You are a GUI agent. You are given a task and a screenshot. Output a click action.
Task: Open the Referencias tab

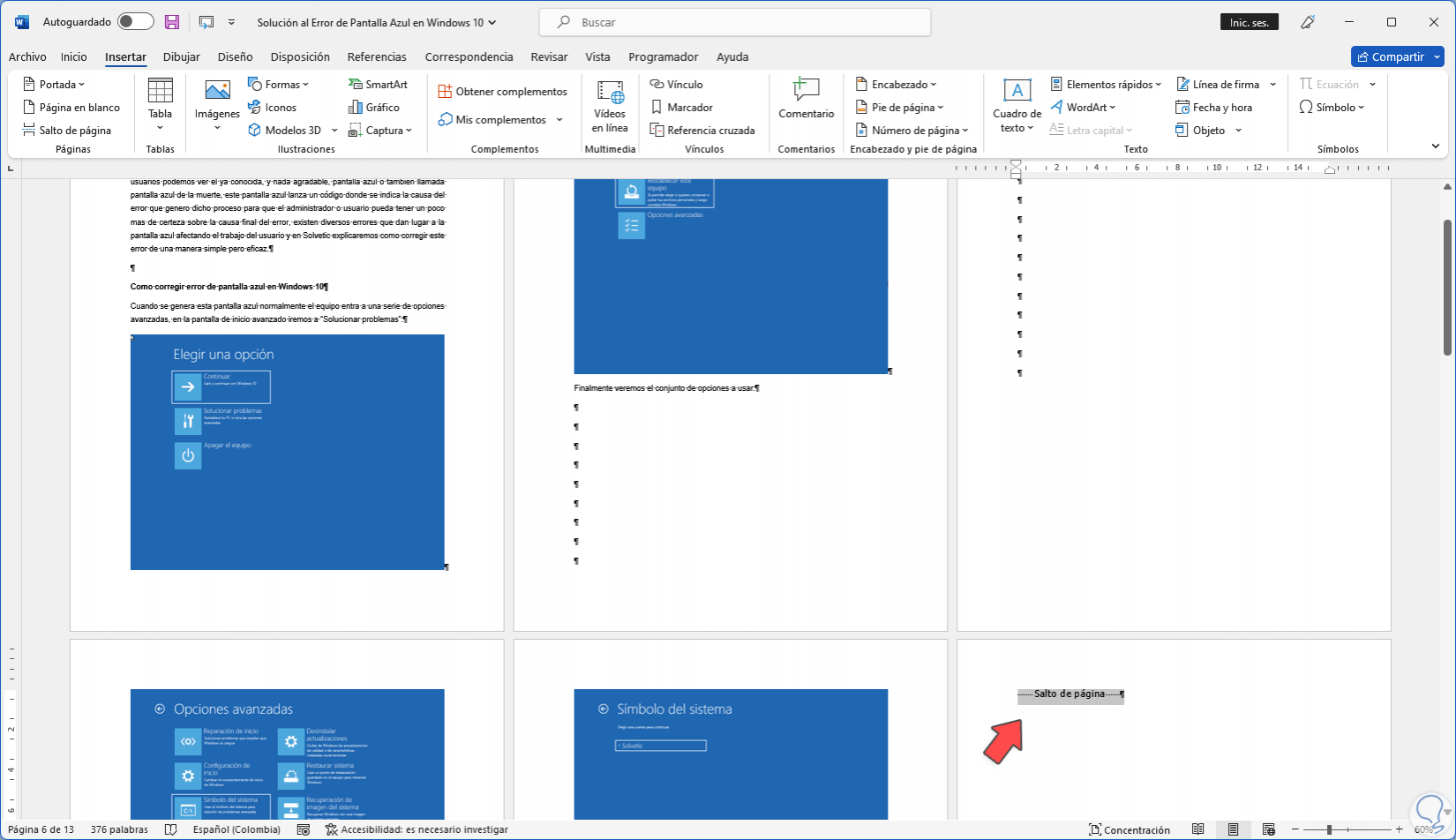(x=377, y=56)
